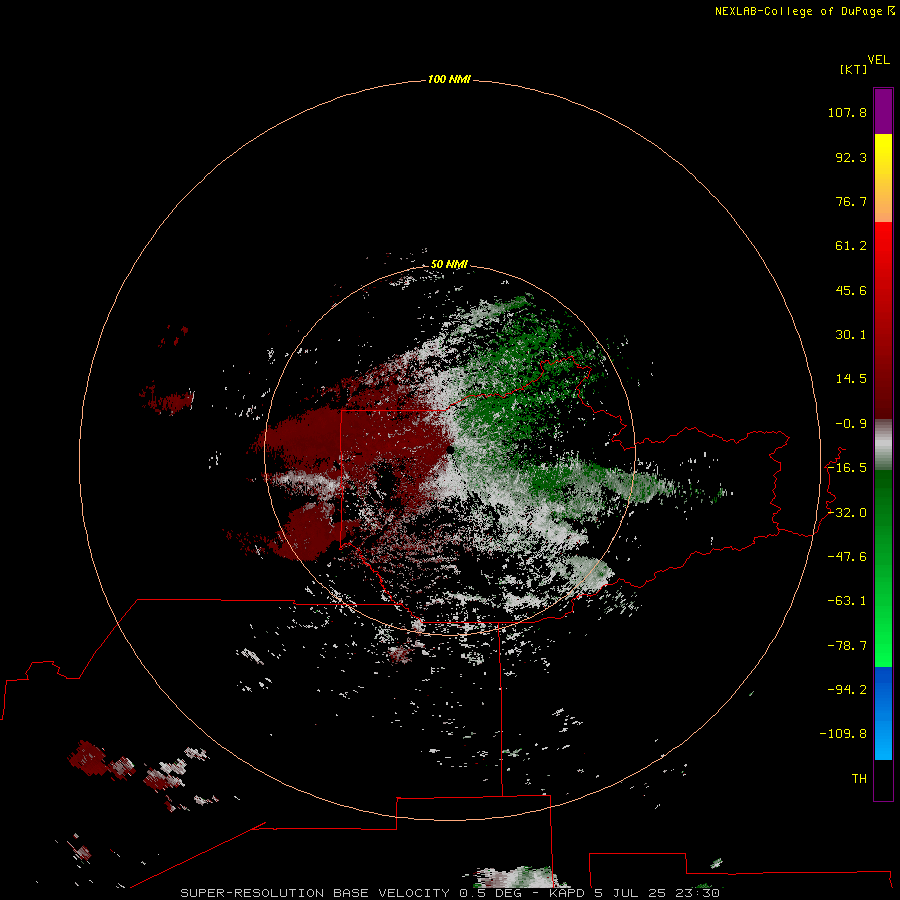Click the 92.3 legend value
The width and height of the screenshot is (900, 900).
tap(851, 157)
